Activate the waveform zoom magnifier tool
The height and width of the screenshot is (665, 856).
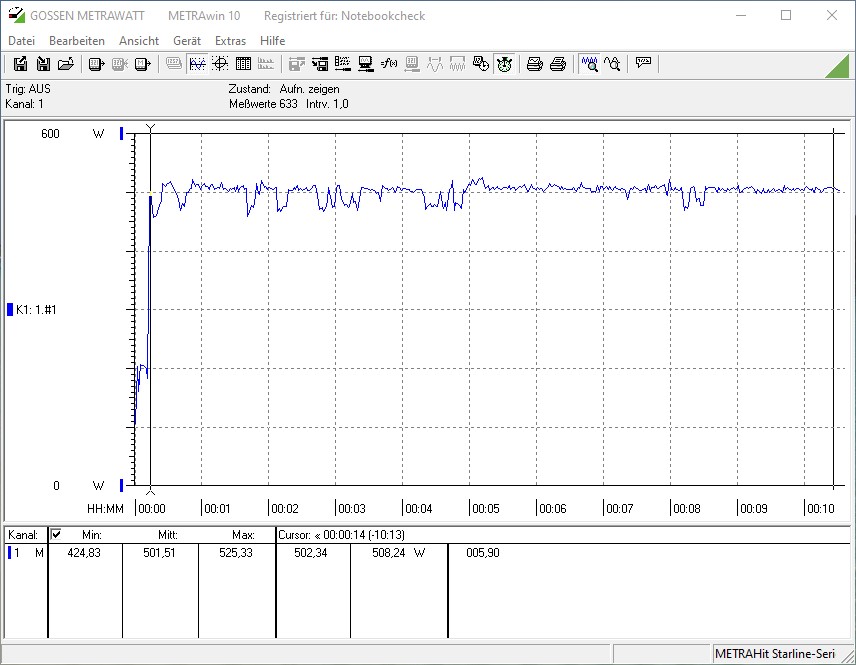point(590,64)
